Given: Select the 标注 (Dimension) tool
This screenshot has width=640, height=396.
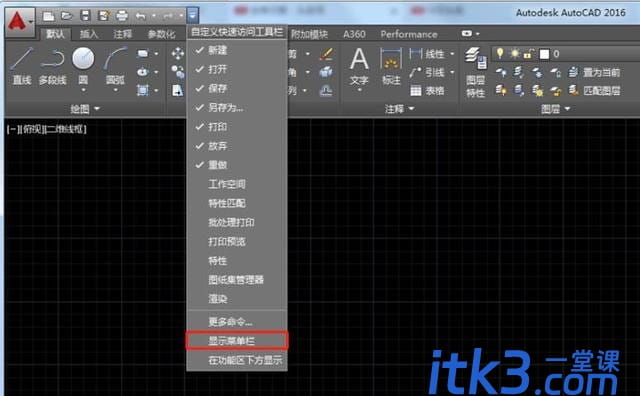Looking at the screenshot, I should [391, 66].
